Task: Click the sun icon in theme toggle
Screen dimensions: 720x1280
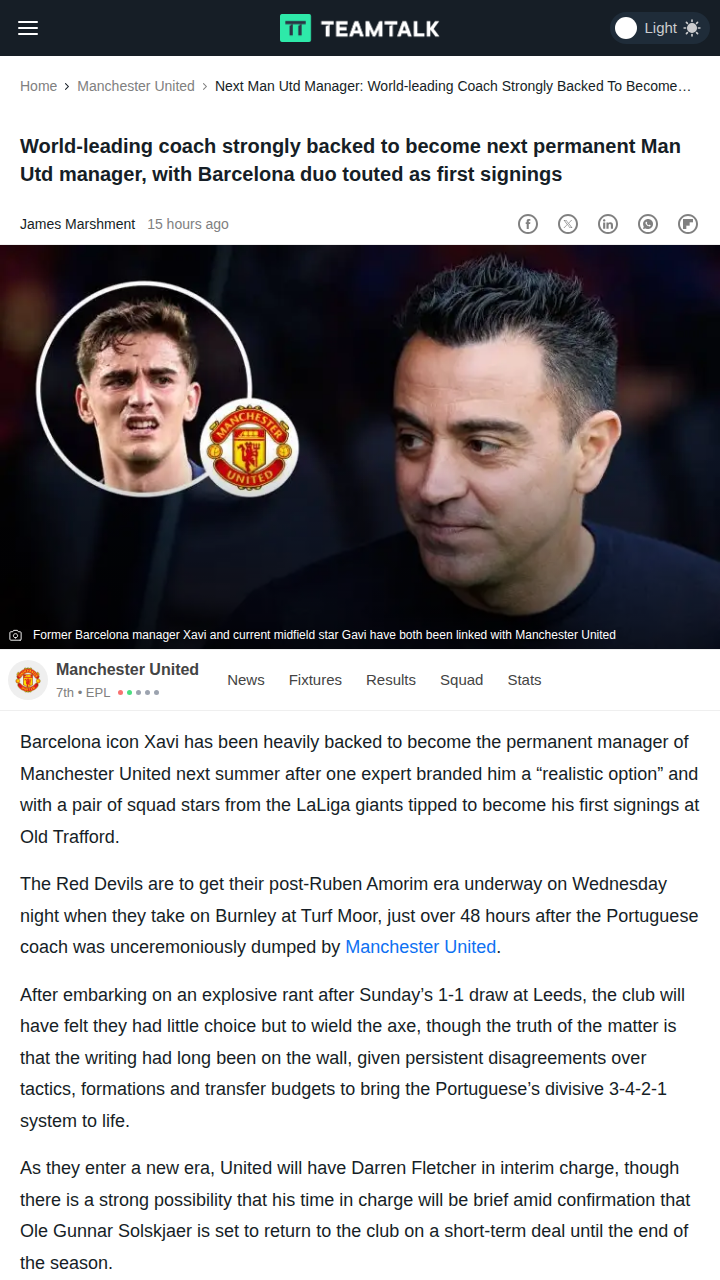Action: 692,28
